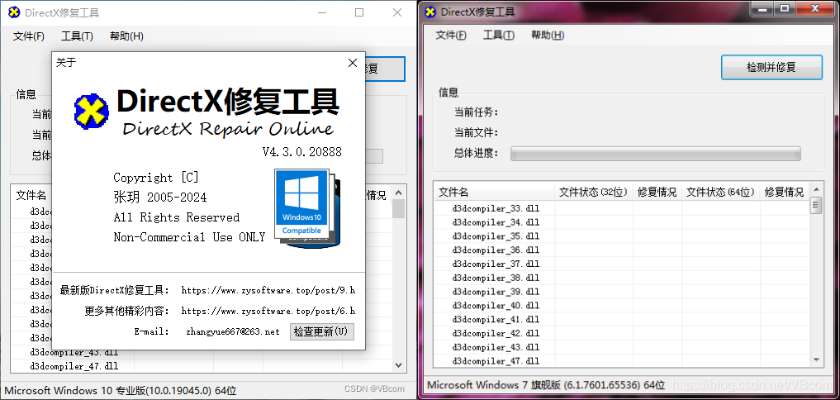This screenshot has width=840, height=400.
Task: Open 文件(F) menu in Windows 7 window
Action: 451,35
